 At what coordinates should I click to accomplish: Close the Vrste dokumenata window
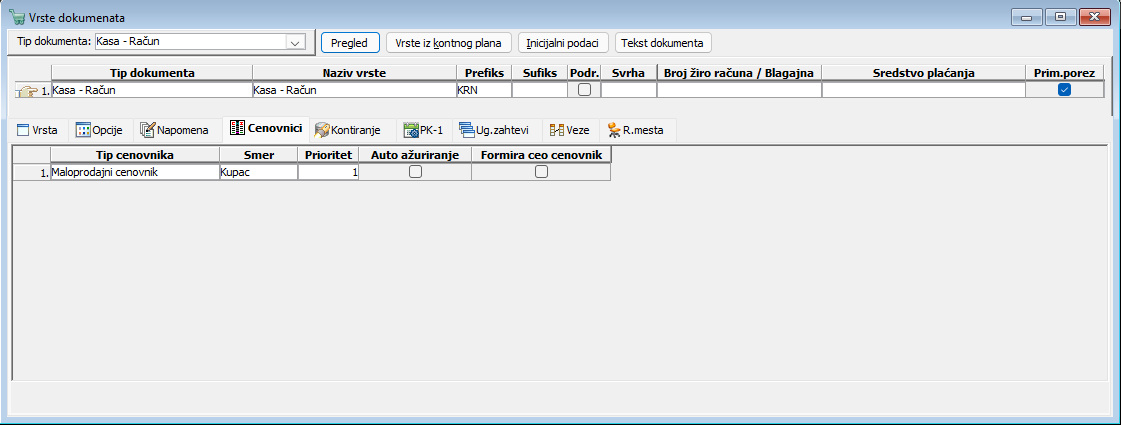(x=1094, y=17)
